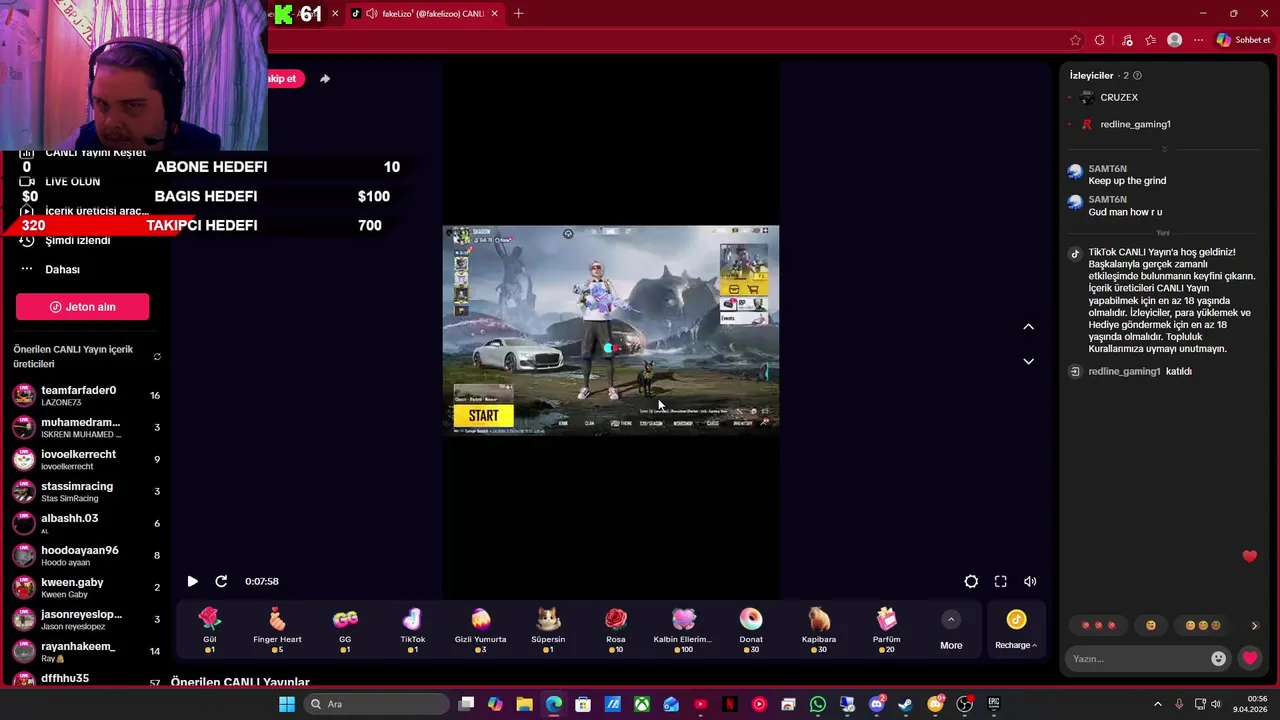Send the TikTok gift
The width and height of the screenshot is (1280, 720).
[413, 630]
